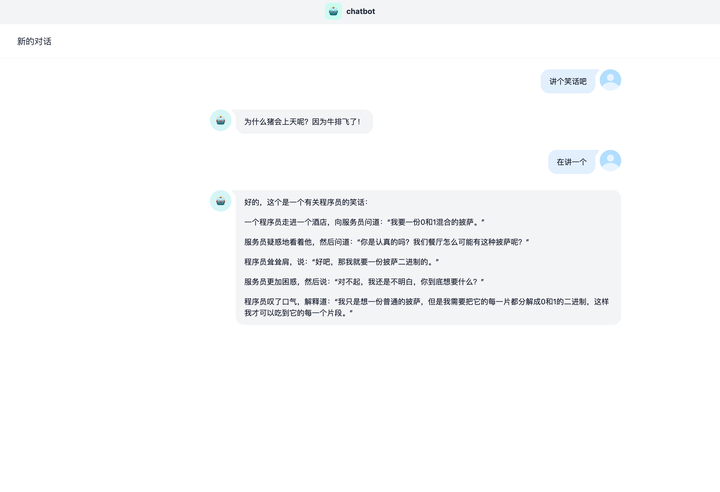The image size is (720, 492).
Task: Click the line starting 服务员更加困惑
Action: click(364, 281)
